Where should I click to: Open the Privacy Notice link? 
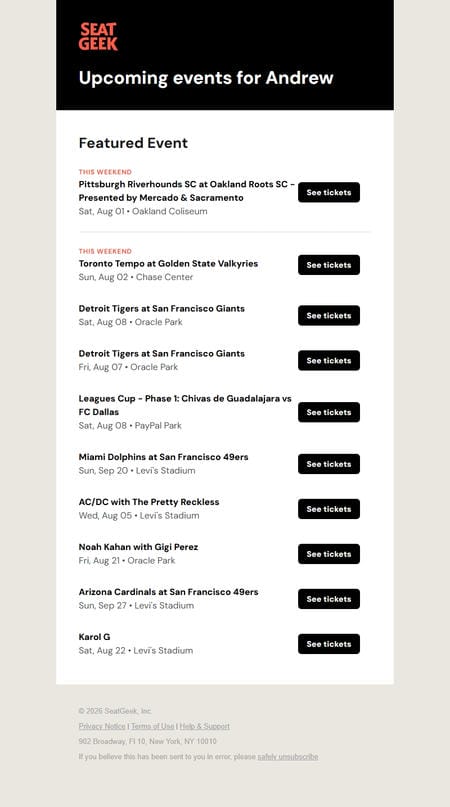[x=102, y=726]
